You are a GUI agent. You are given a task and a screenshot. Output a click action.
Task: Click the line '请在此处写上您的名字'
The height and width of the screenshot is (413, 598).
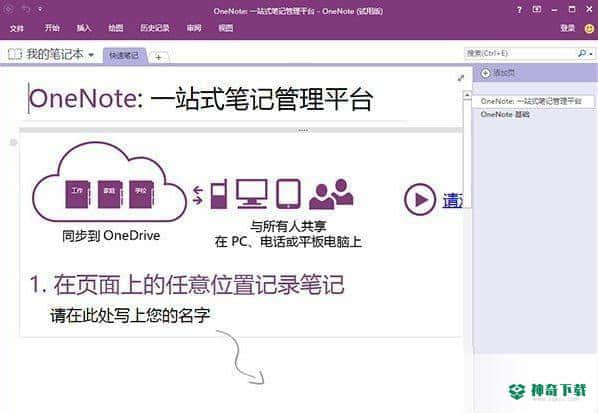pos(130,316)
